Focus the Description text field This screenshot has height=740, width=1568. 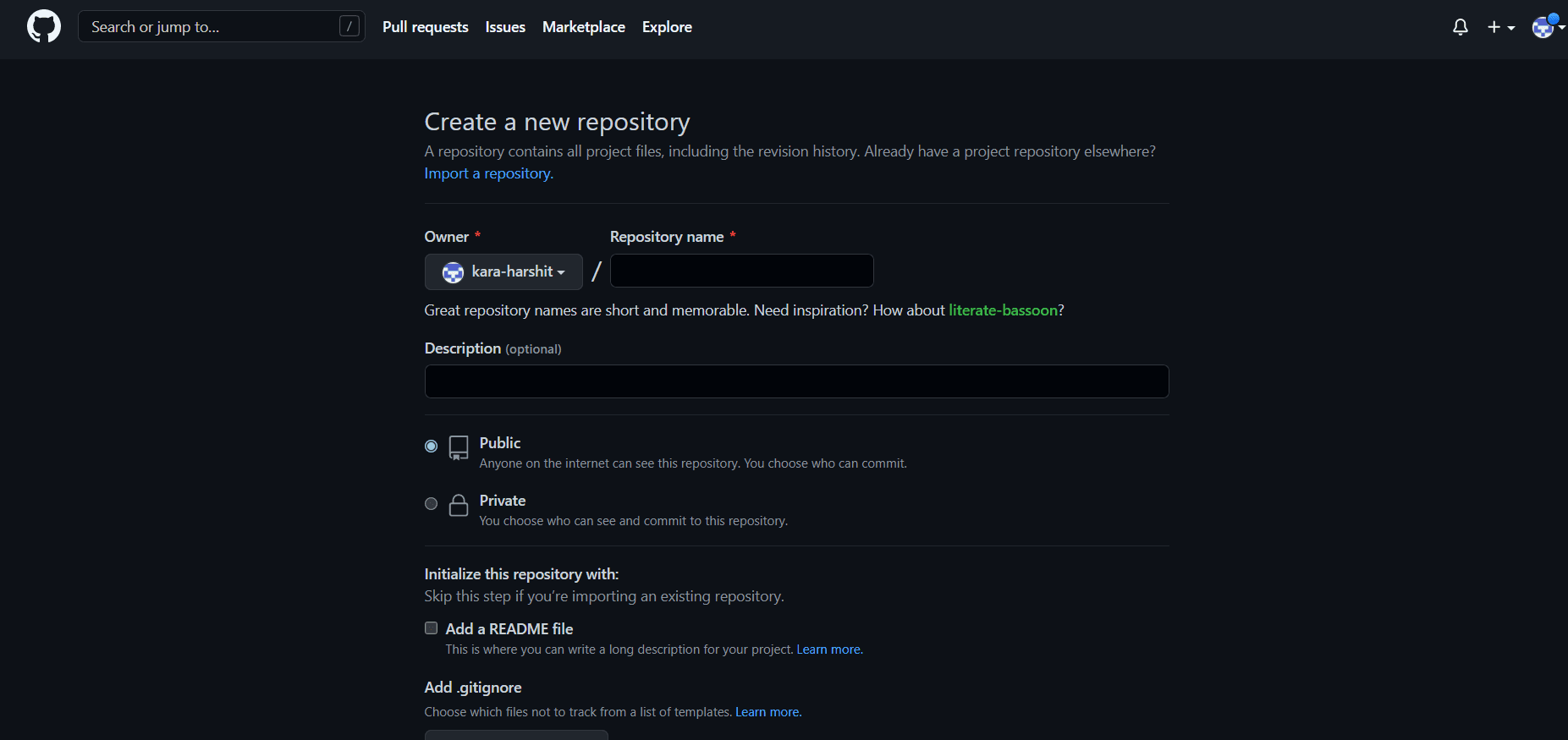click(796, 381)
